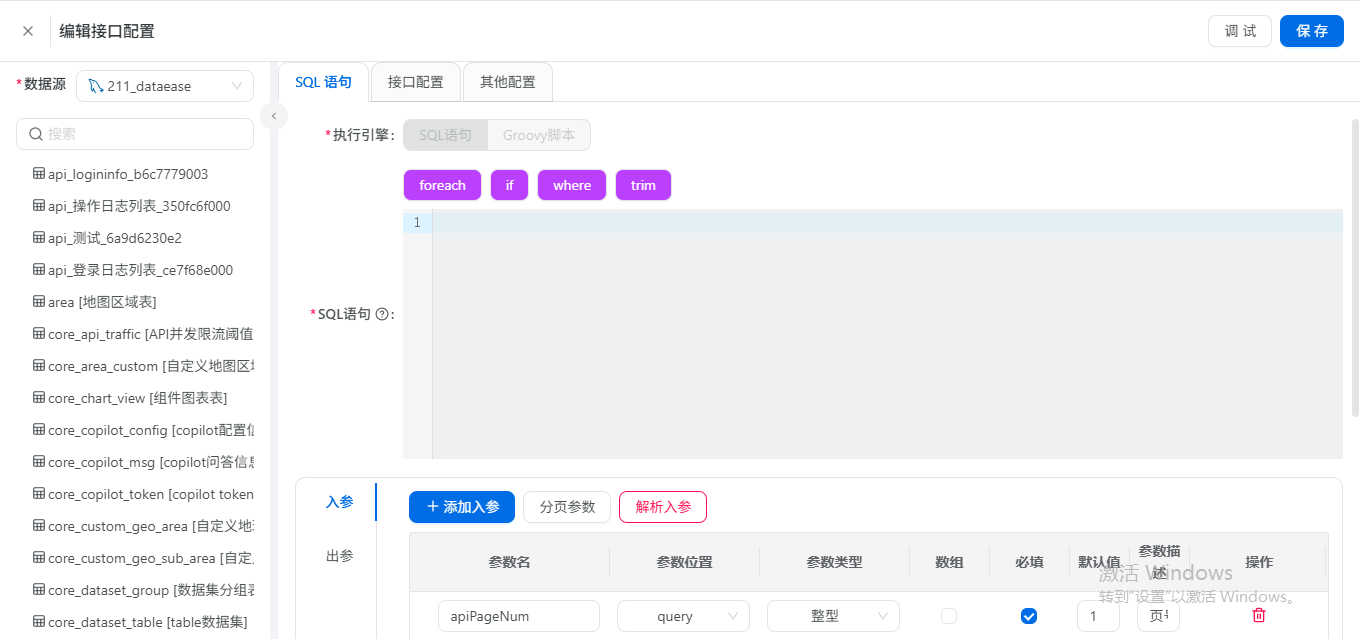Toggle array checkbox for apiPageNum

pyautogui.click(x=949, y=616)
